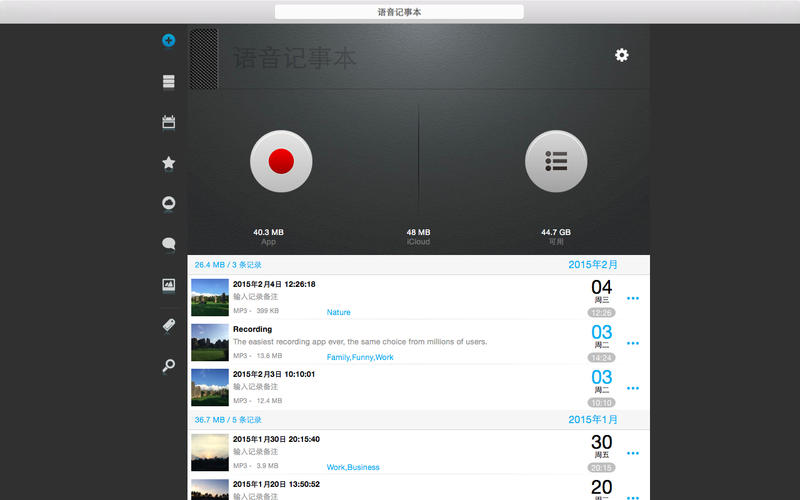The width and height of the screenshot is (800, 500).
Task: Click the Family,Funny,Work tags link
Action: [x=360, y=357]
